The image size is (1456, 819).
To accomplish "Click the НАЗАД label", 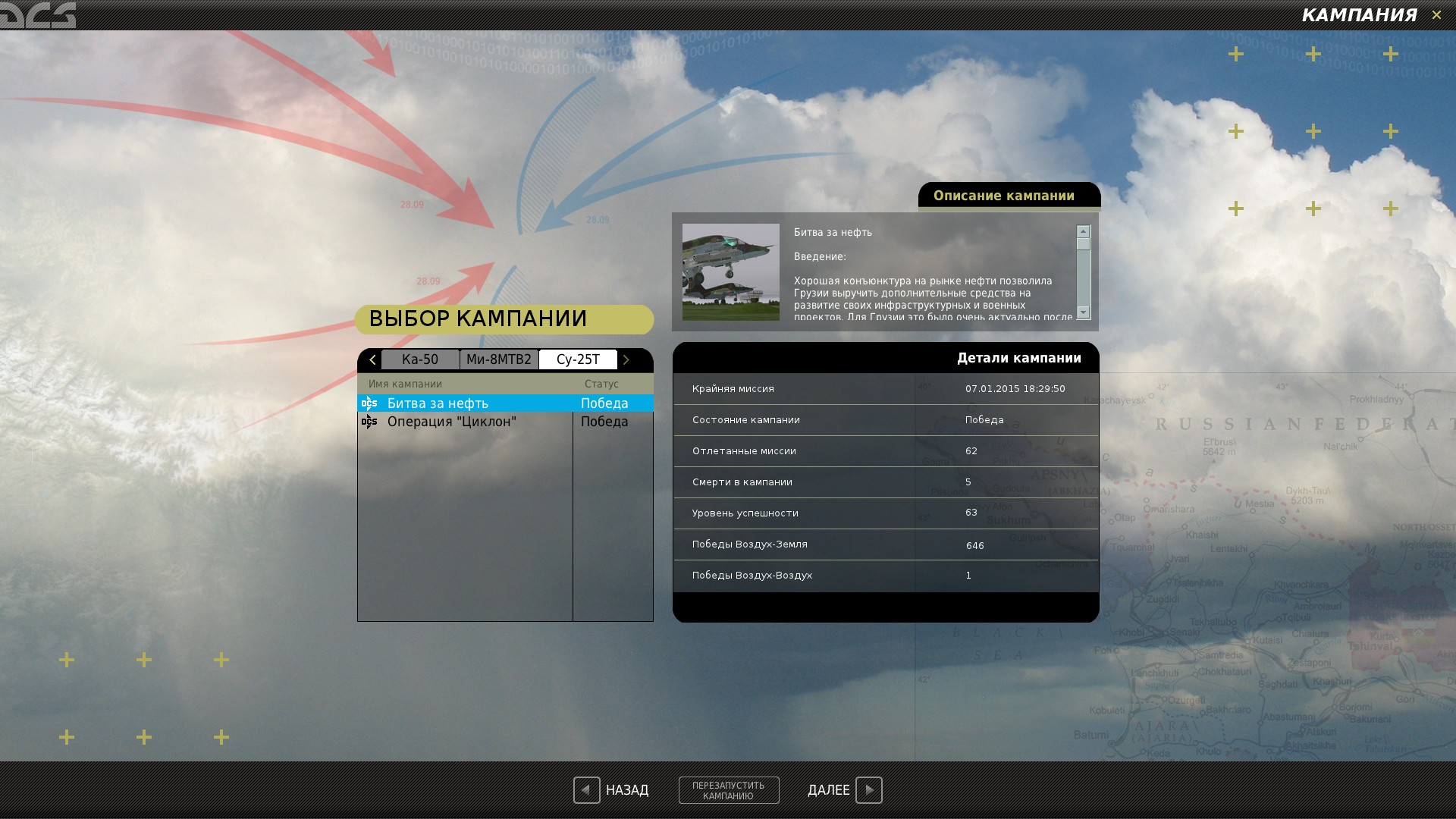I will pos(627,790).
